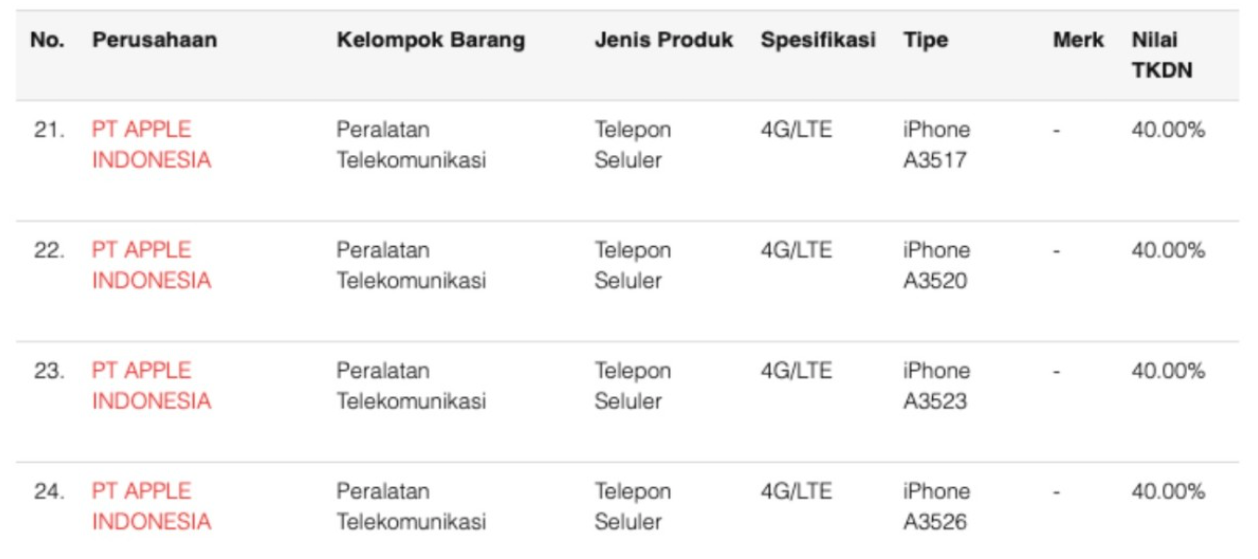
Task: Select the Kelompok Barang column header
Action: [x=430, y=41]
